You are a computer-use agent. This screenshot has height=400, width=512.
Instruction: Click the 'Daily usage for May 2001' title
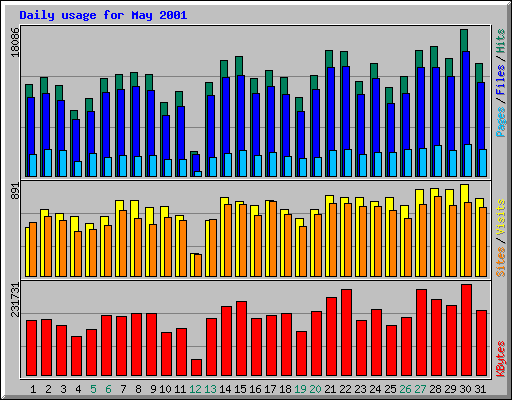pos(103,15)
